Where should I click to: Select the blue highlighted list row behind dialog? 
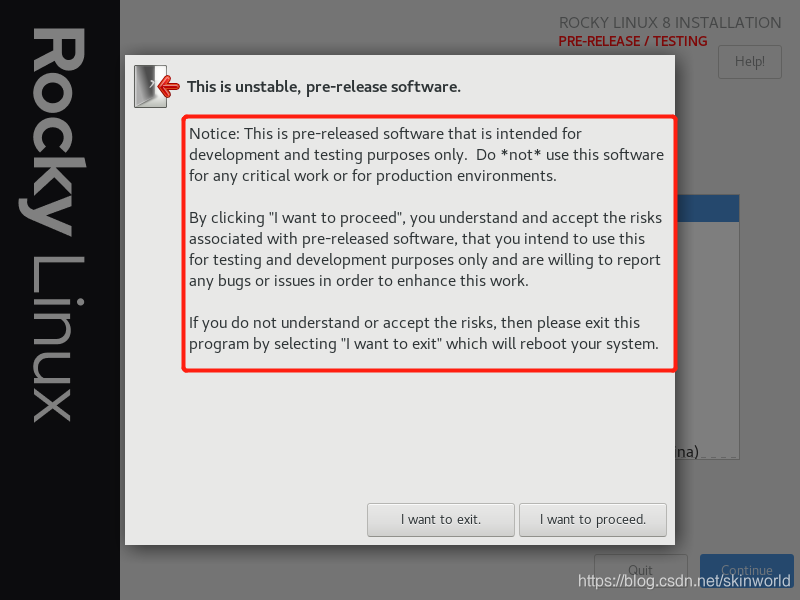click(707, 208)
